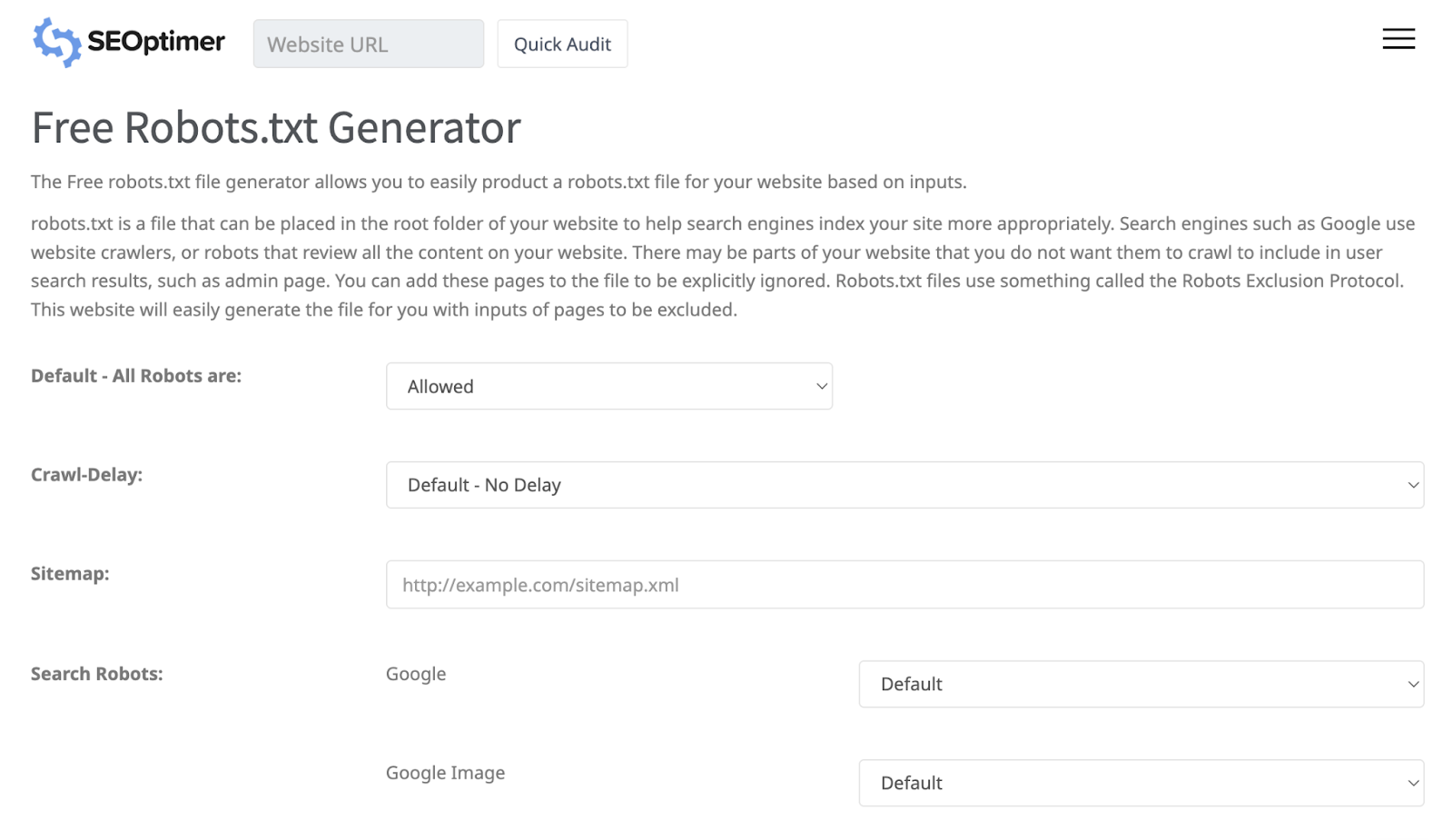
Task: Click the "Free Robots.txt Generator" page title
Action: pyautogui.click(x=275, y=127)
